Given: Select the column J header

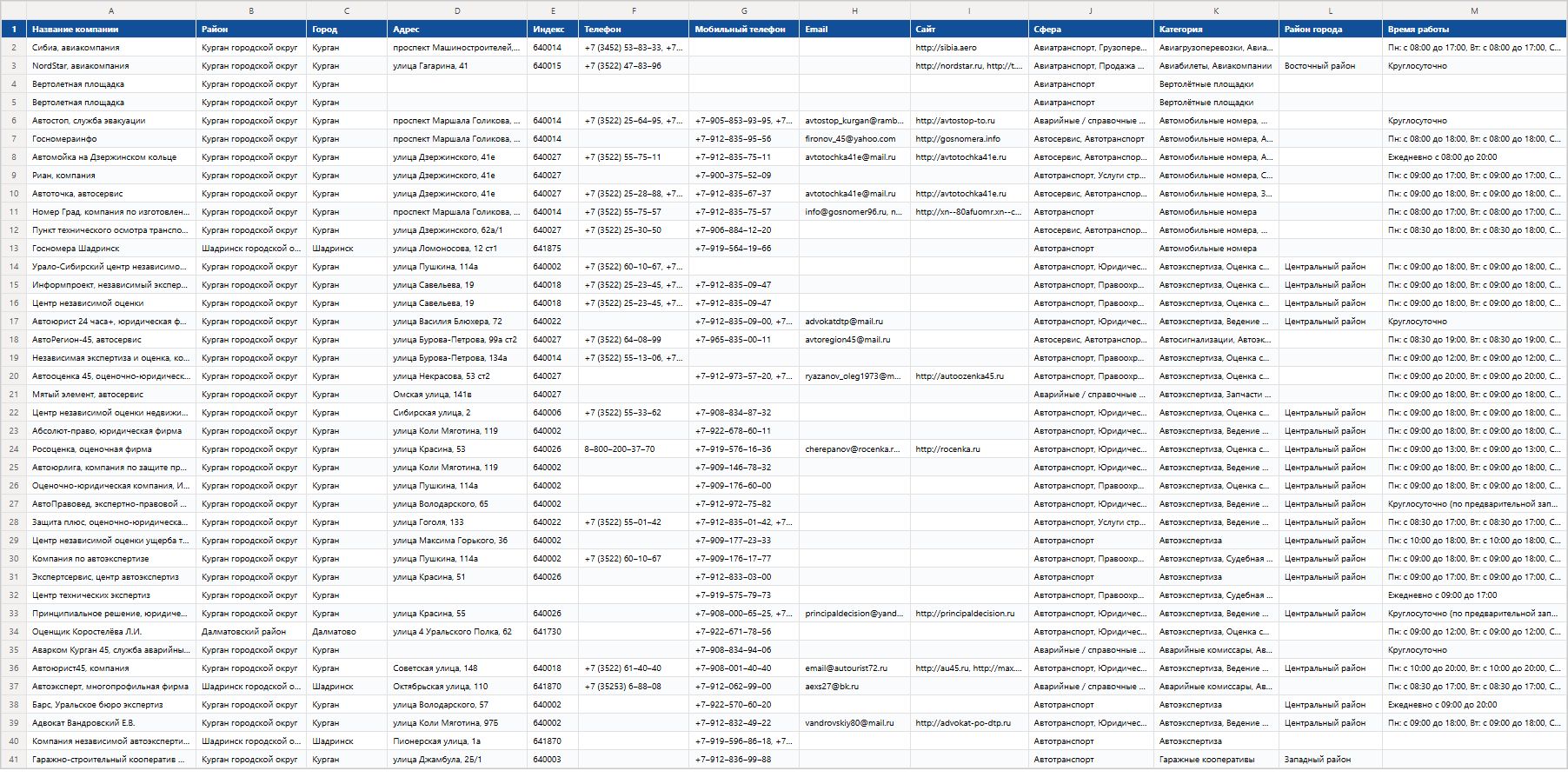Looking at the screenshot, I should pos(1091,10).
